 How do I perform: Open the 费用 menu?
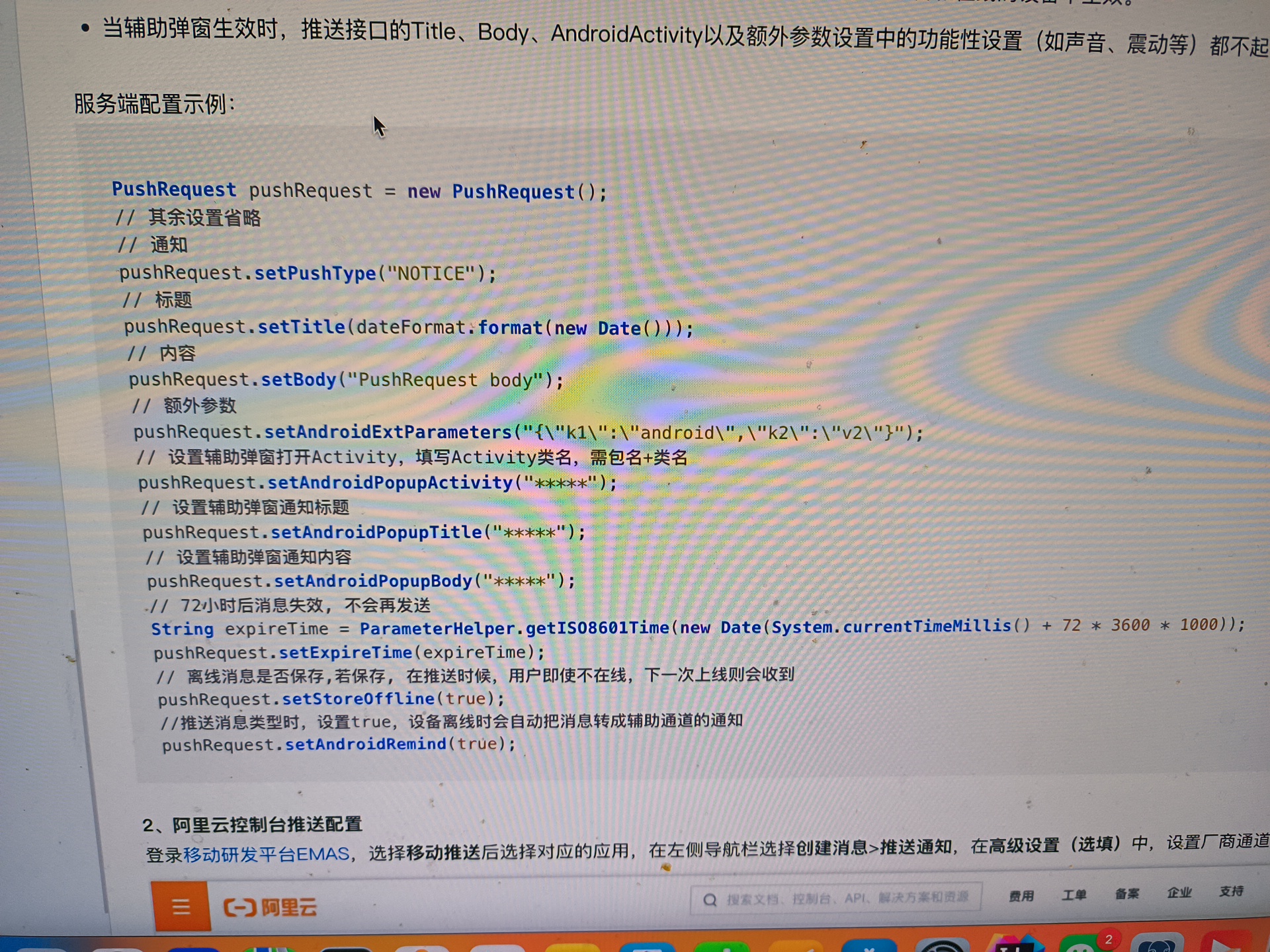pyautogui.click(x=1021, y=896)
